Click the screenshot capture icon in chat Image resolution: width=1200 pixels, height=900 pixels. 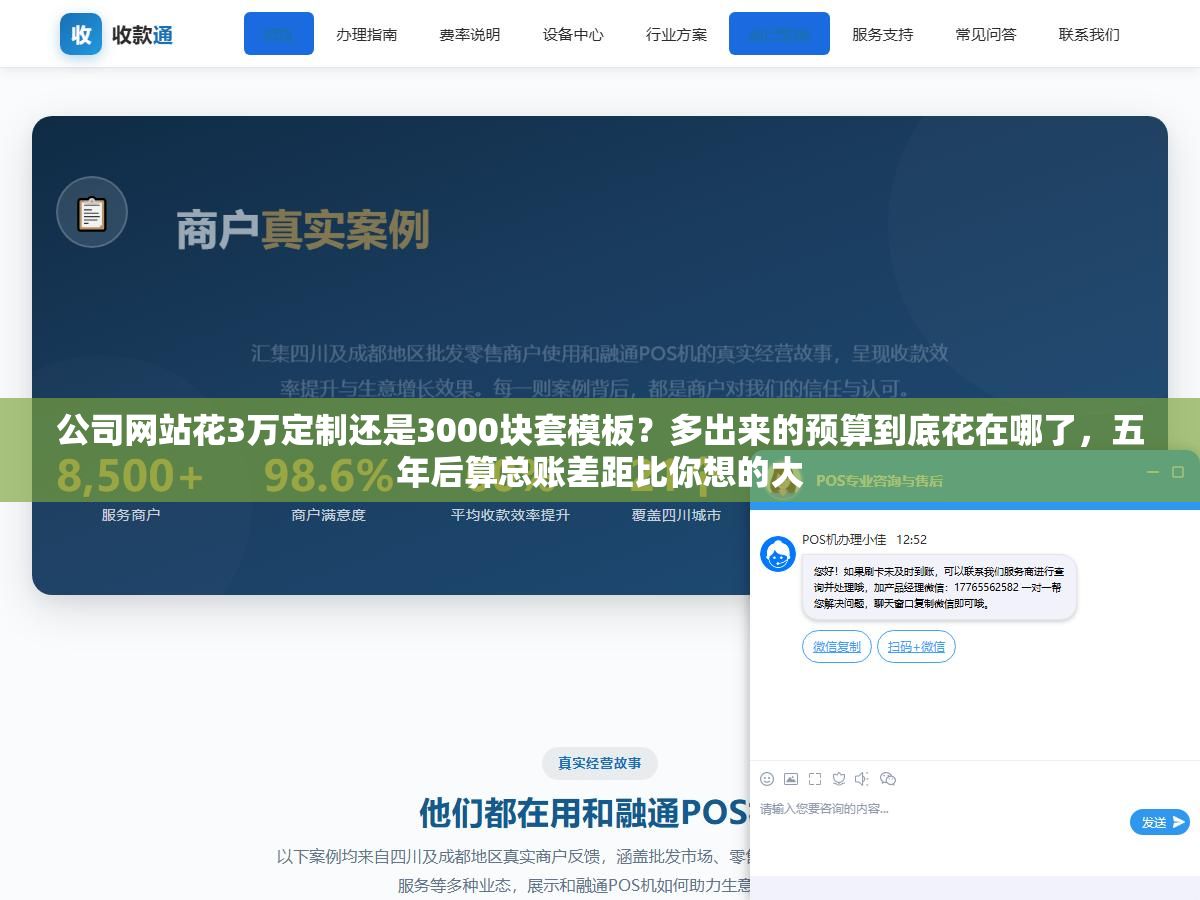coord(815,779)
